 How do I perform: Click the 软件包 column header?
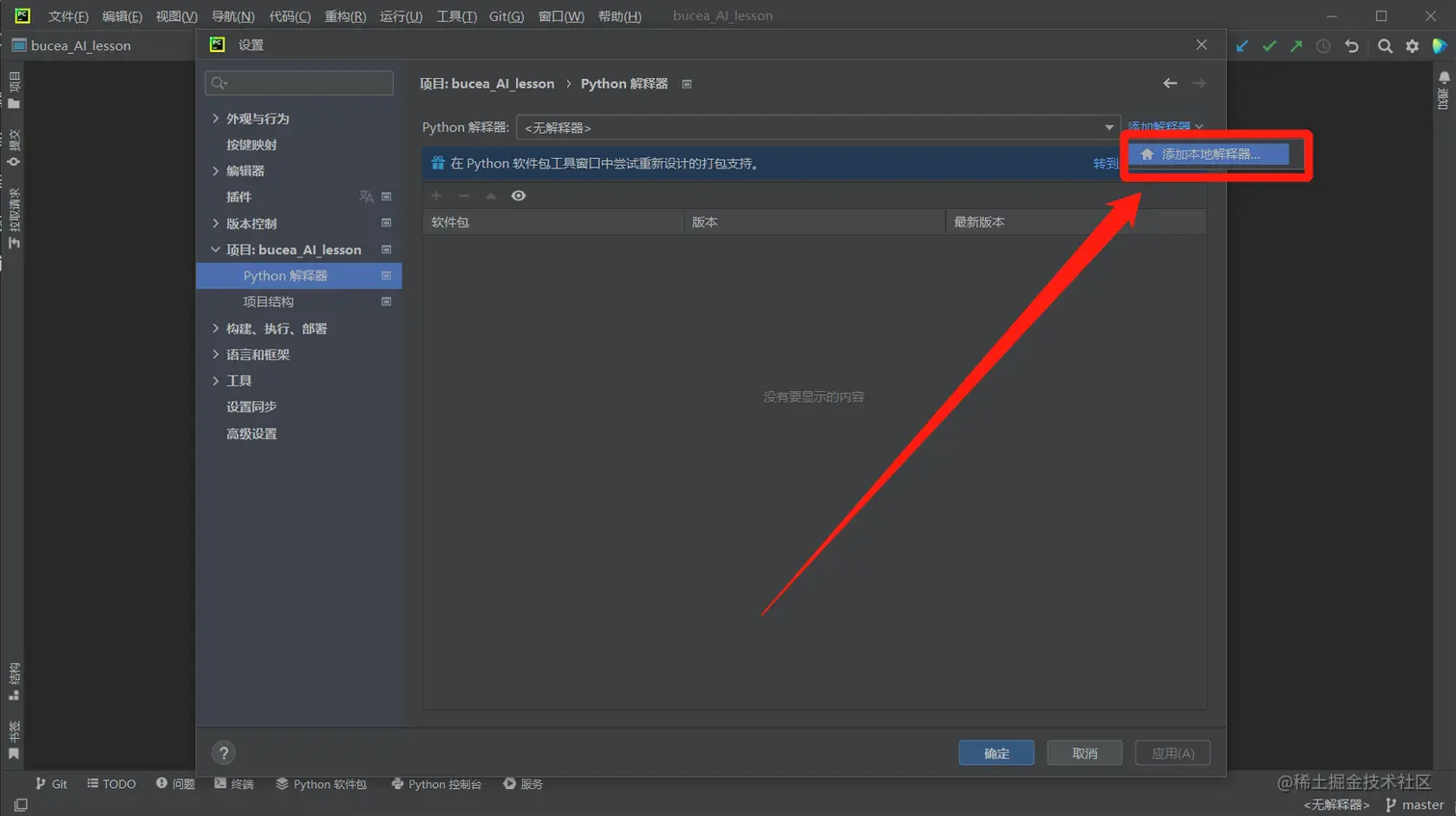pyautogui.click(x=554, y=223)
